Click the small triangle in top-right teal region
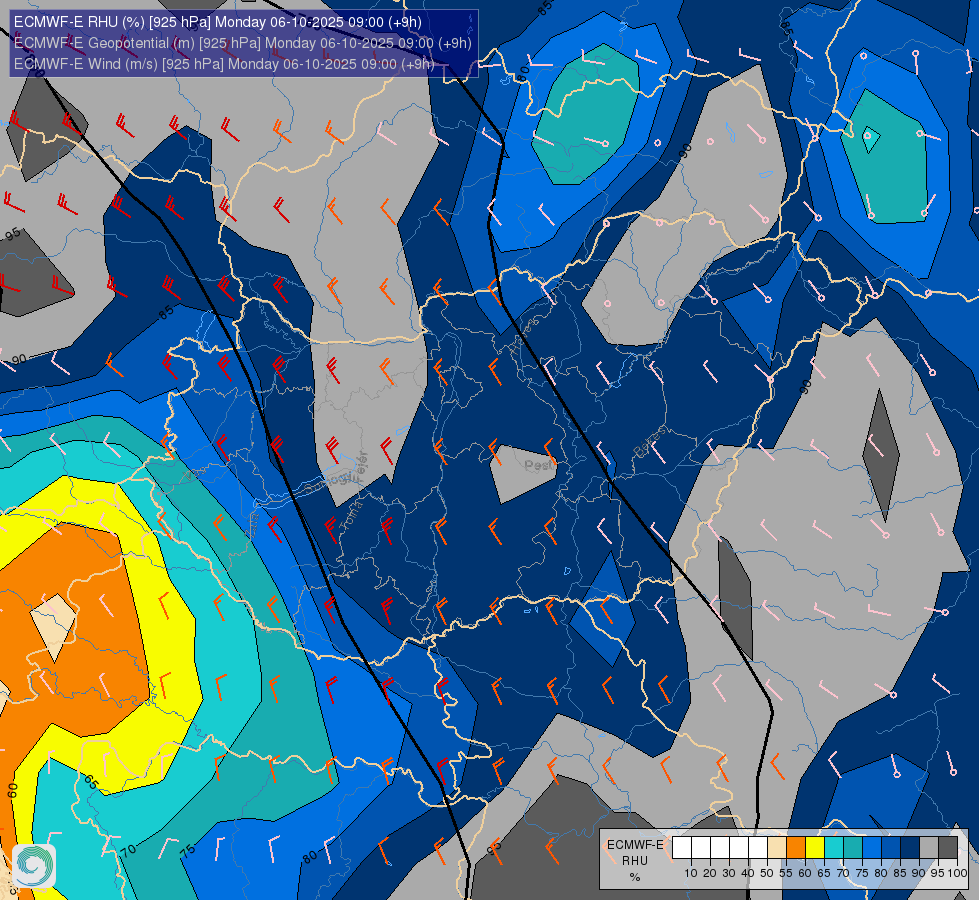 [871, 139]
